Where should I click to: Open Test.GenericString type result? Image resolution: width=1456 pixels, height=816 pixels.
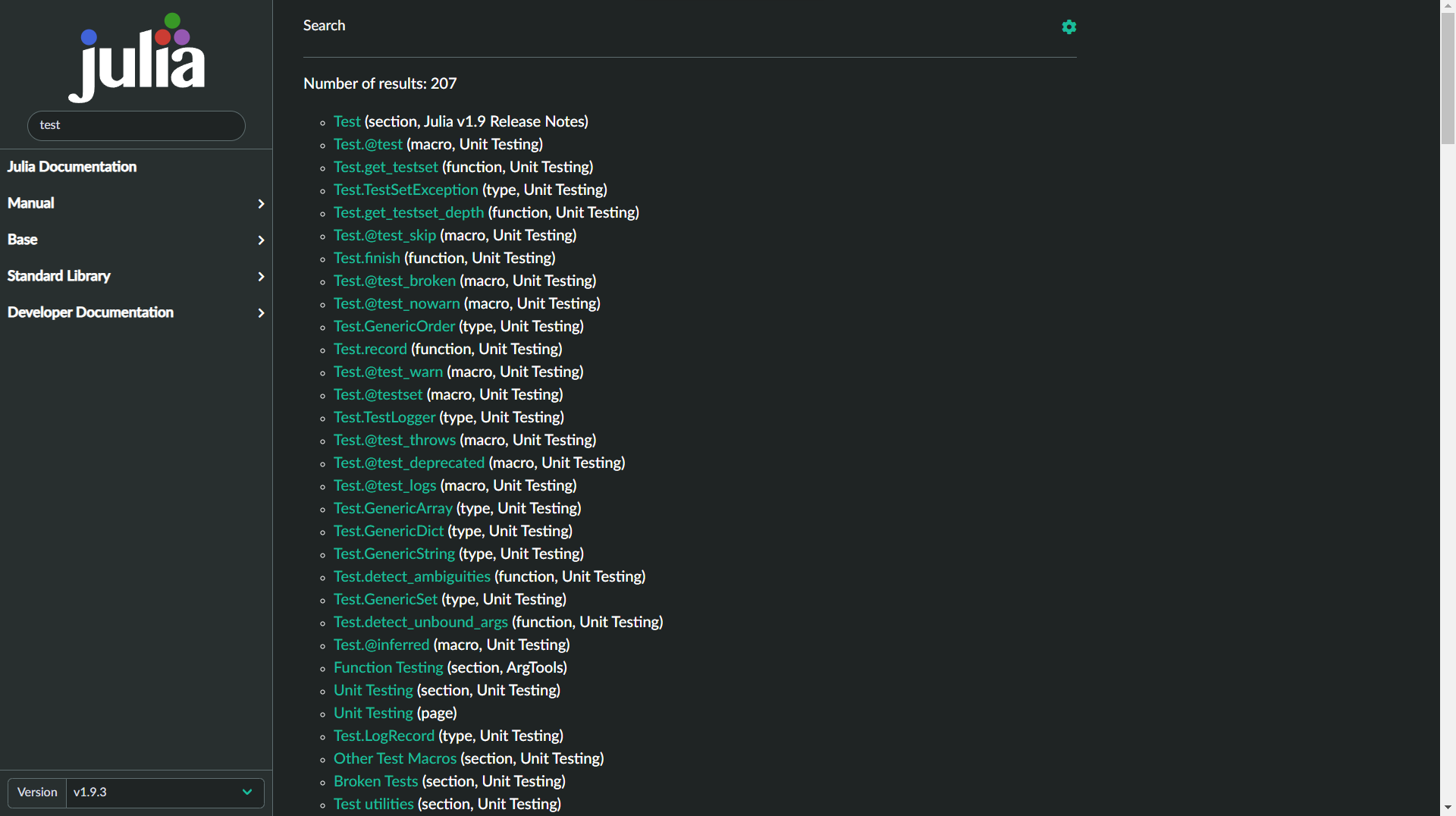pyautogui.click(x=394, y=554)
